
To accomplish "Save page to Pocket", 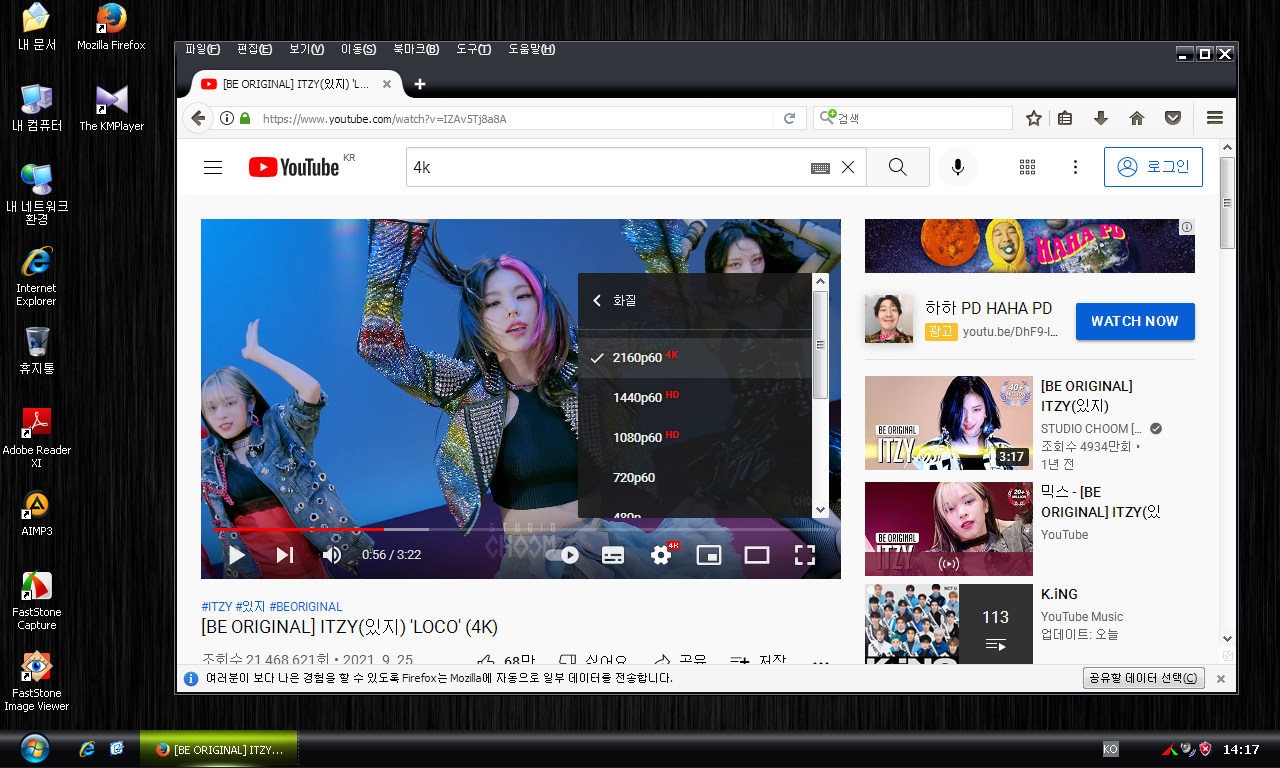I will [x=1173, y=118].
